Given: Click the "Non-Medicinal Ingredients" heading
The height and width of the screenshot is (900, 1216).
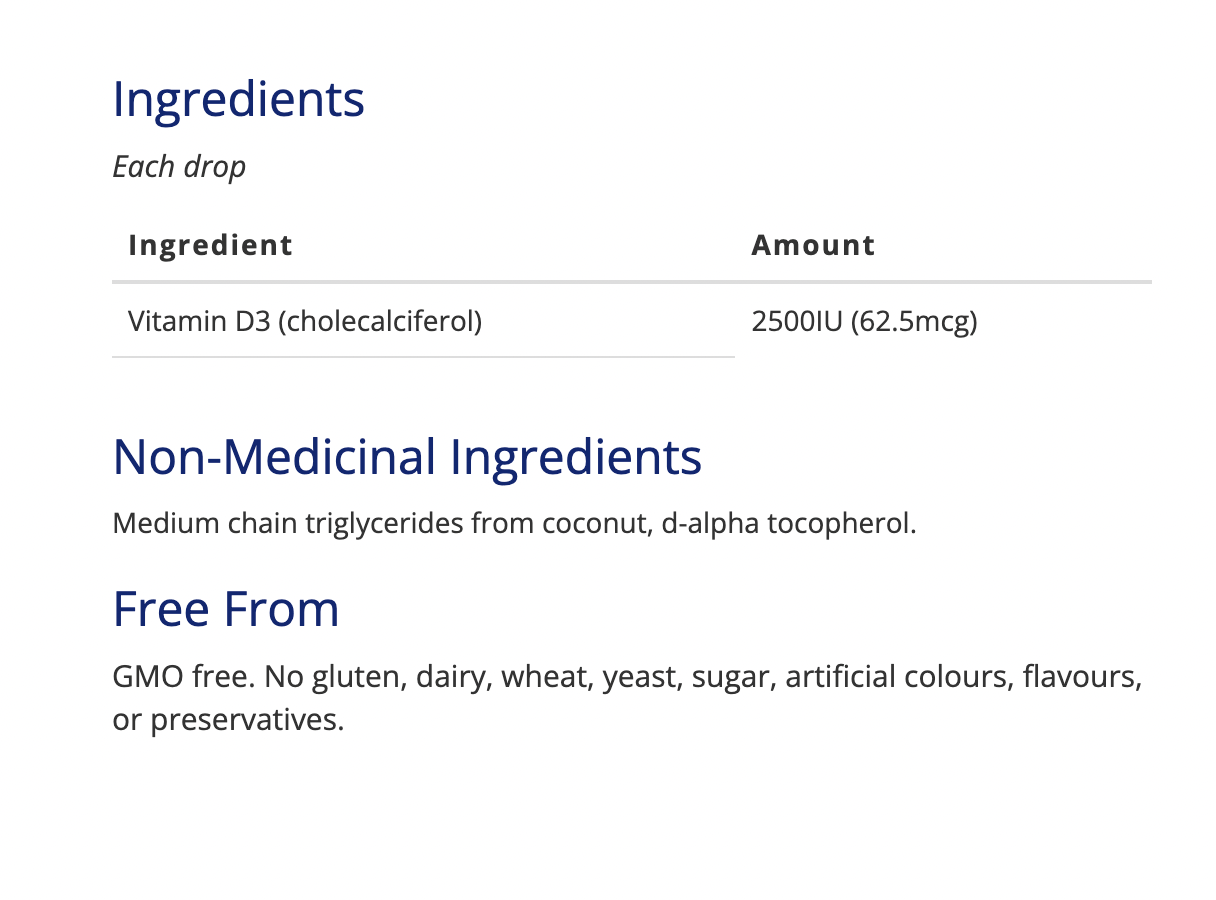Looking at the screenshot, I should point(407,457).
